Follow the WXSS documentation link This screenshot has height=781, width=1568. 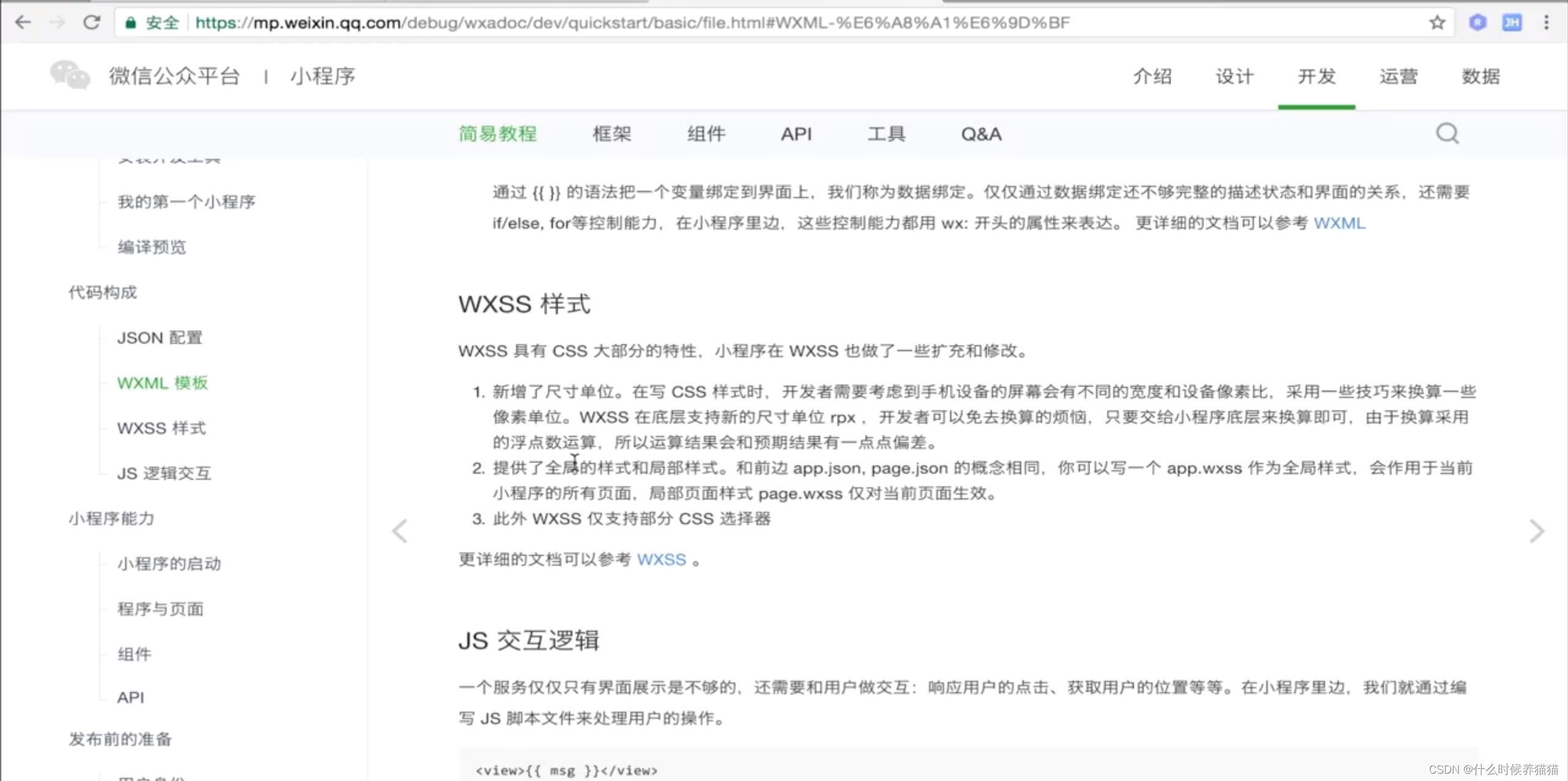point(661,559)
